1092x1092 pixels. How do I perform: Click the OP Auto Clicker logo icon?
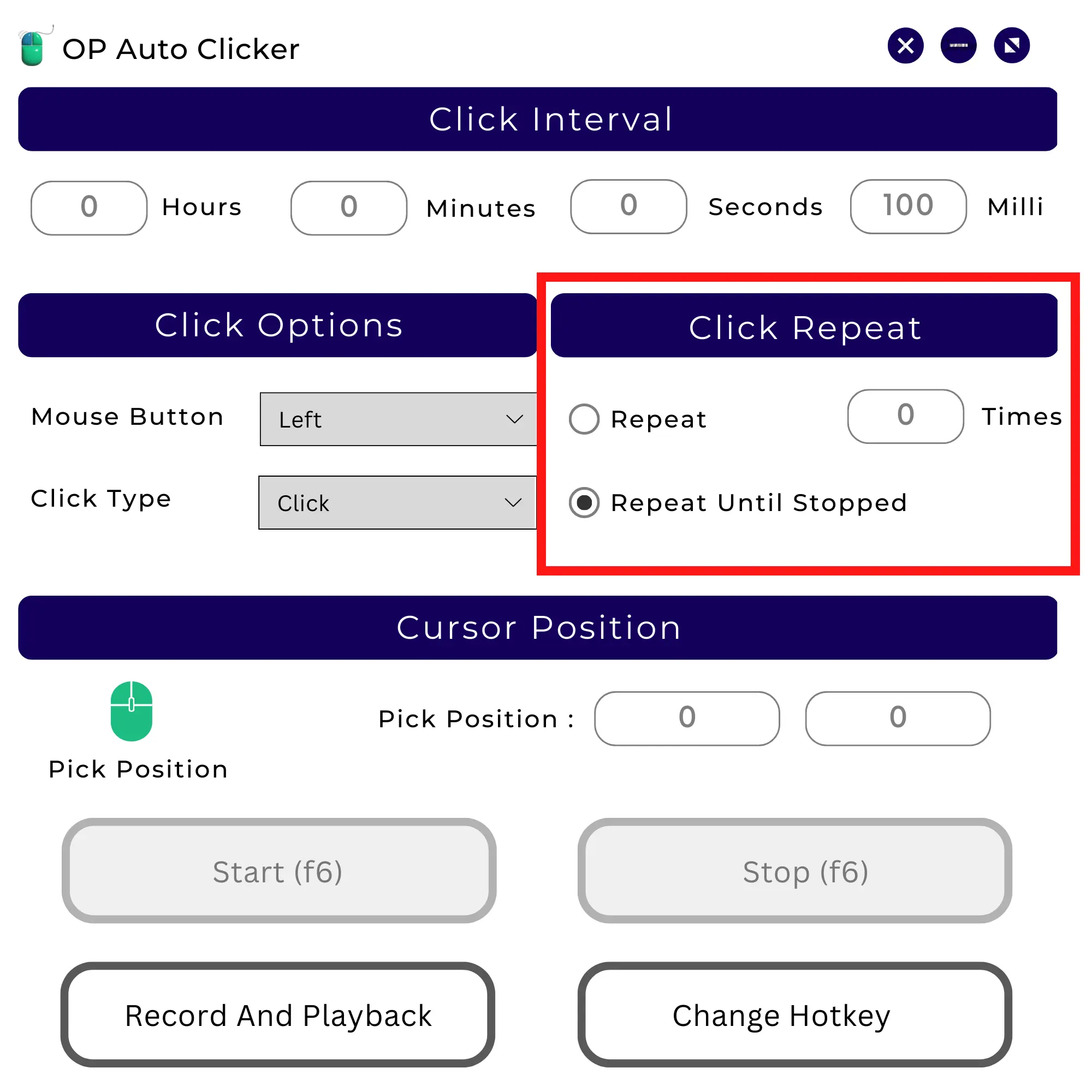pyautogui.click(x=34, y=48)
